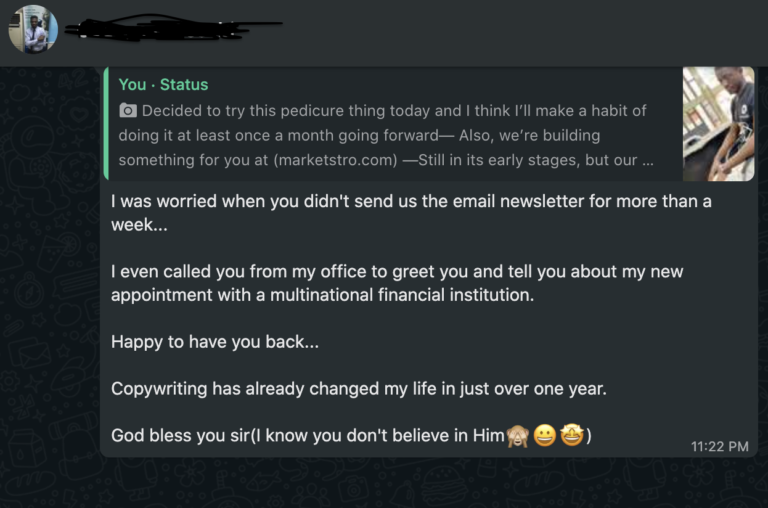This screenshot has width=768, height=508.
Task: Click the green bar beside the quoted status
Action: click(106, 124)
